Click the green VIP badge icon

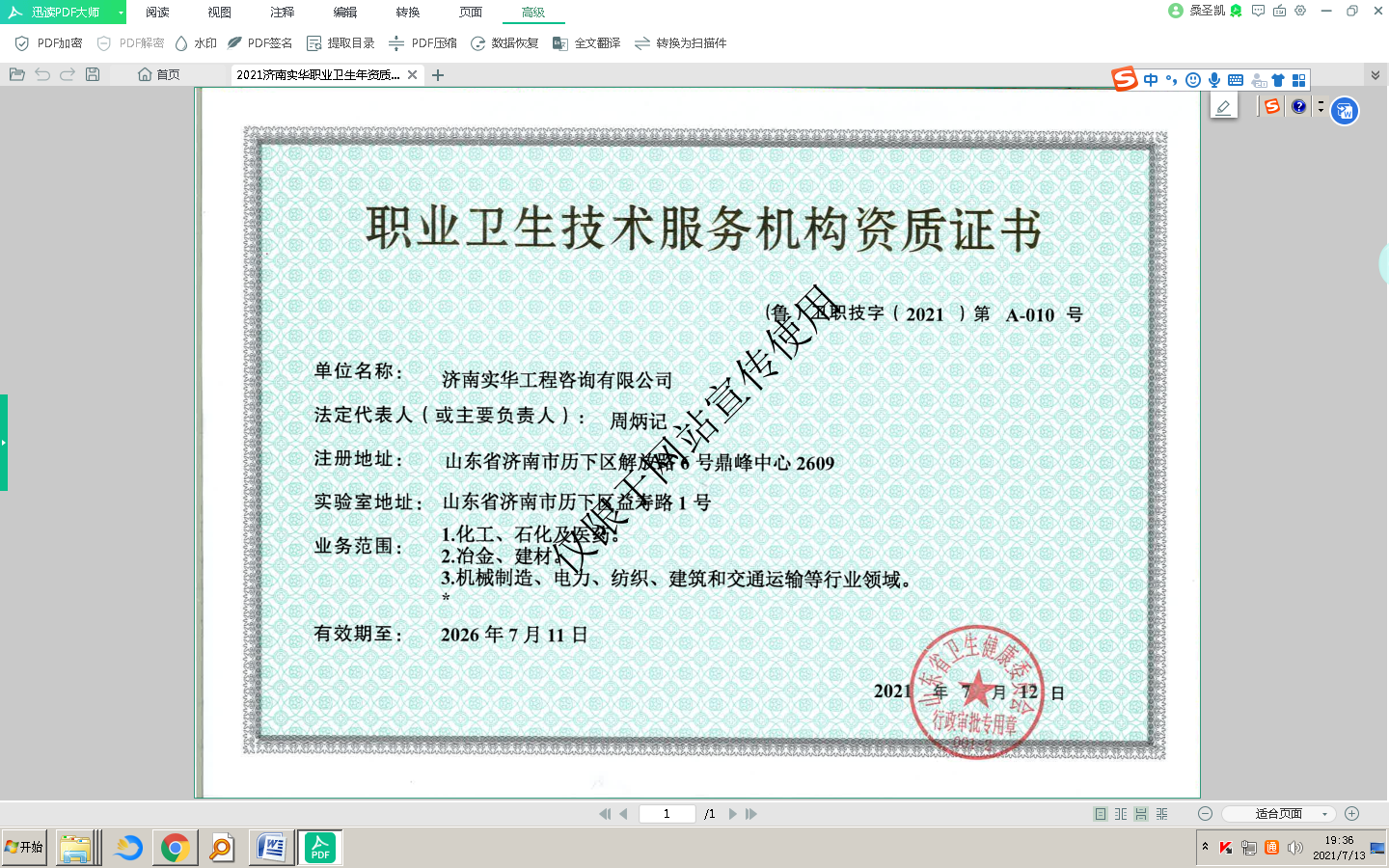click(x=1236, y=11)
